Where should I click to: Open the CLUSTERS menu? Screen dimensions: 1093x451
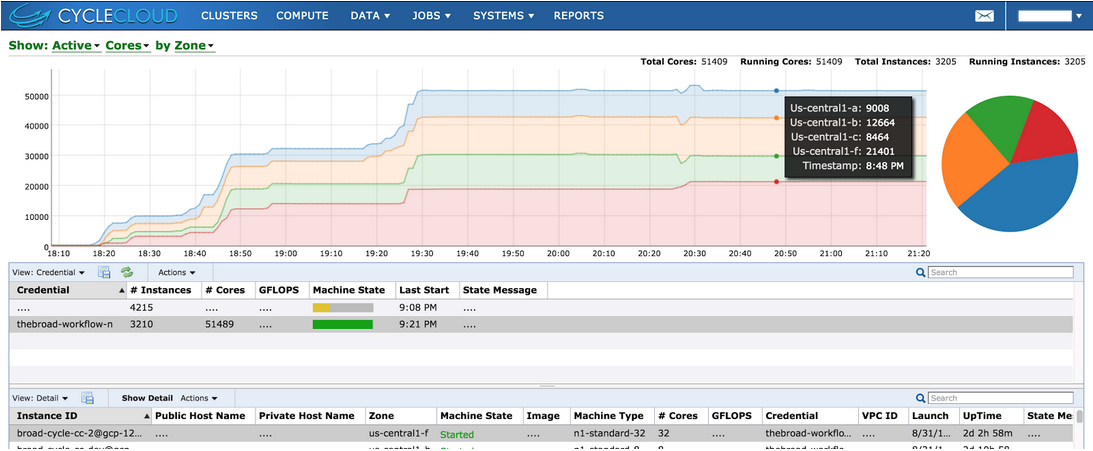pyautogui.click(x=229, y=16)
